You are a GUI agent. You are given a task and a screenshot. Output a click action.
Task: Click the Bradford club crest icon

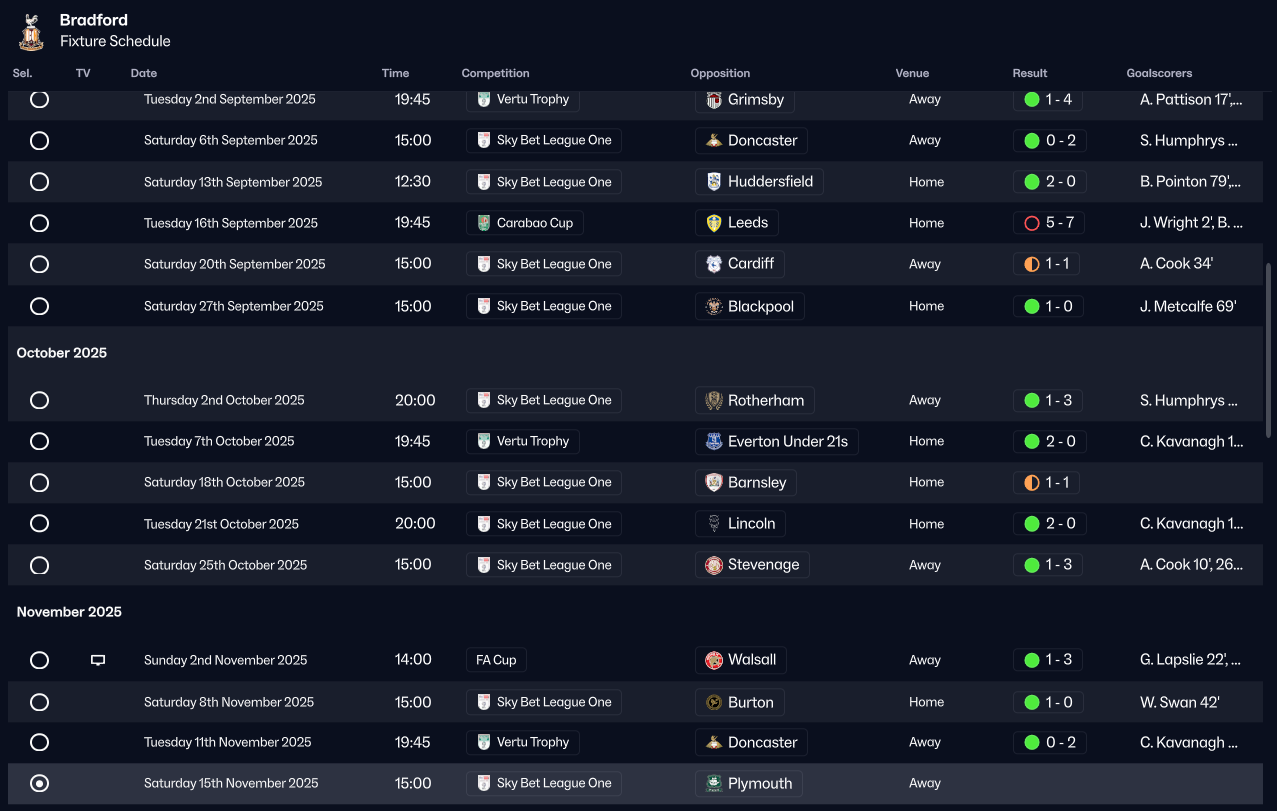(x=31, y=31)
